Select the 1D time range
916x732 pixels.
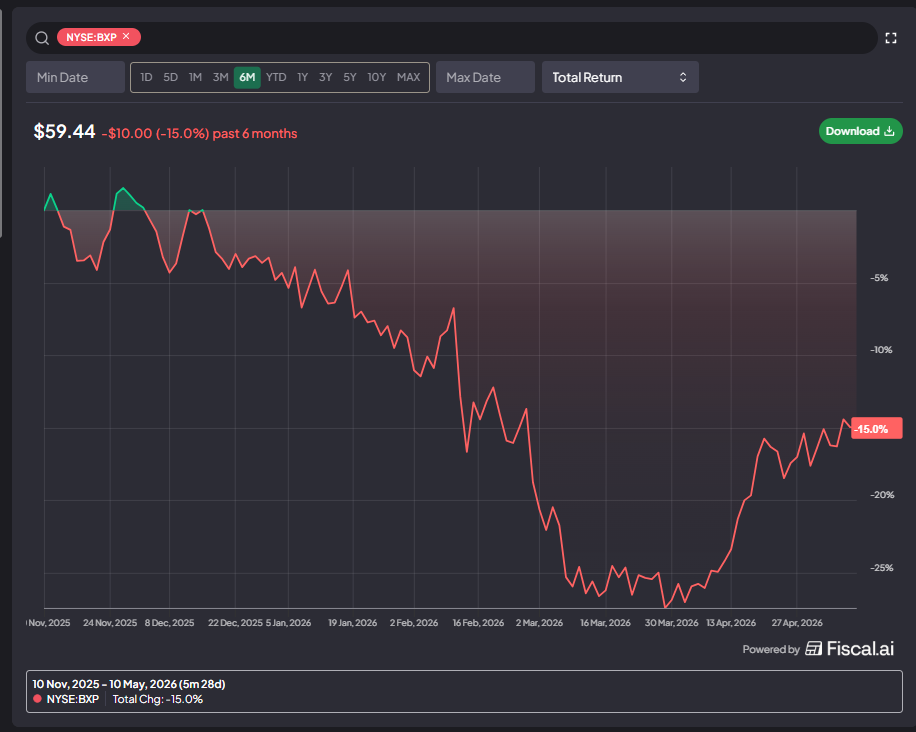pyautogui.click(x=146, y=77)
